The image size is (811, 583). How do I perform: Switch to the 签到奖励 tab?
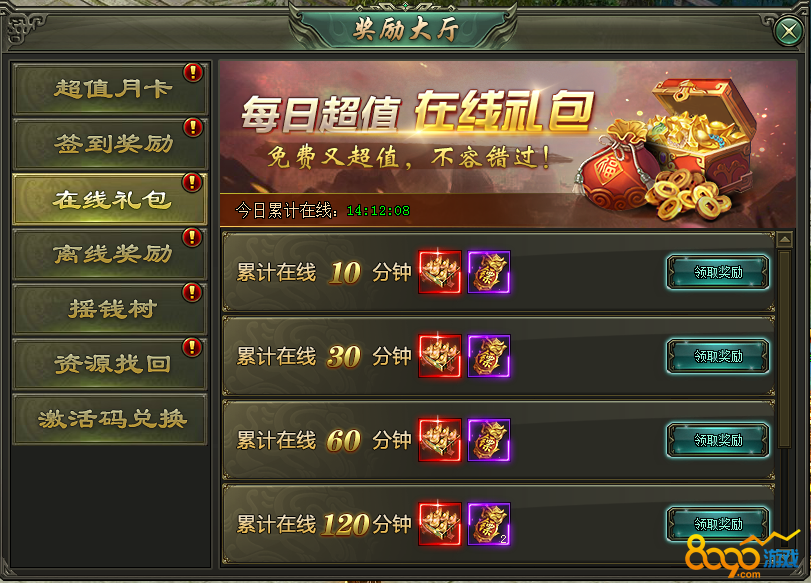coord(110,144)
